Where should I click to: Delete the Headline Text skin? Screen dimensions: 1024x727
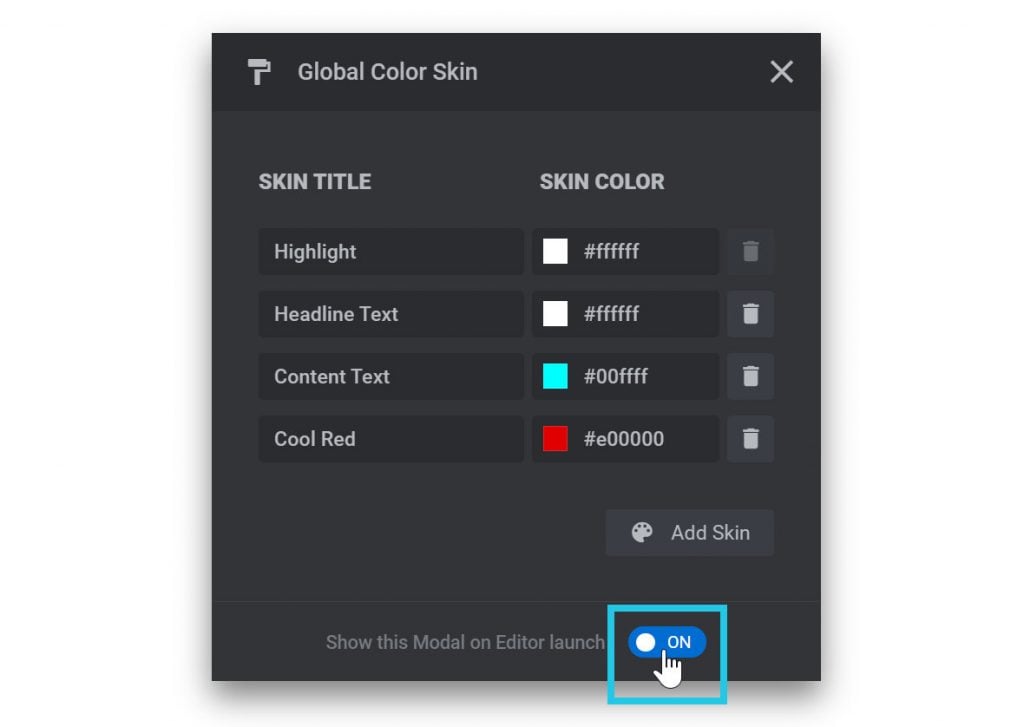[x=750, y=314]
